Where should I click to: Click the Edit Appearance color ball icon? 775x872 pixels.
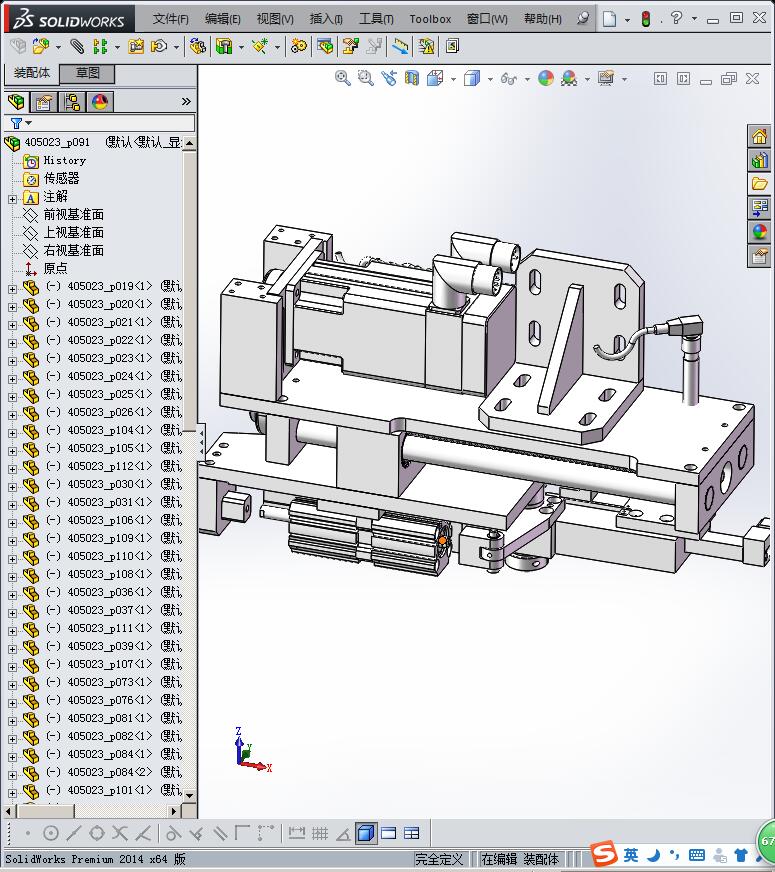(x=546, y=78)
